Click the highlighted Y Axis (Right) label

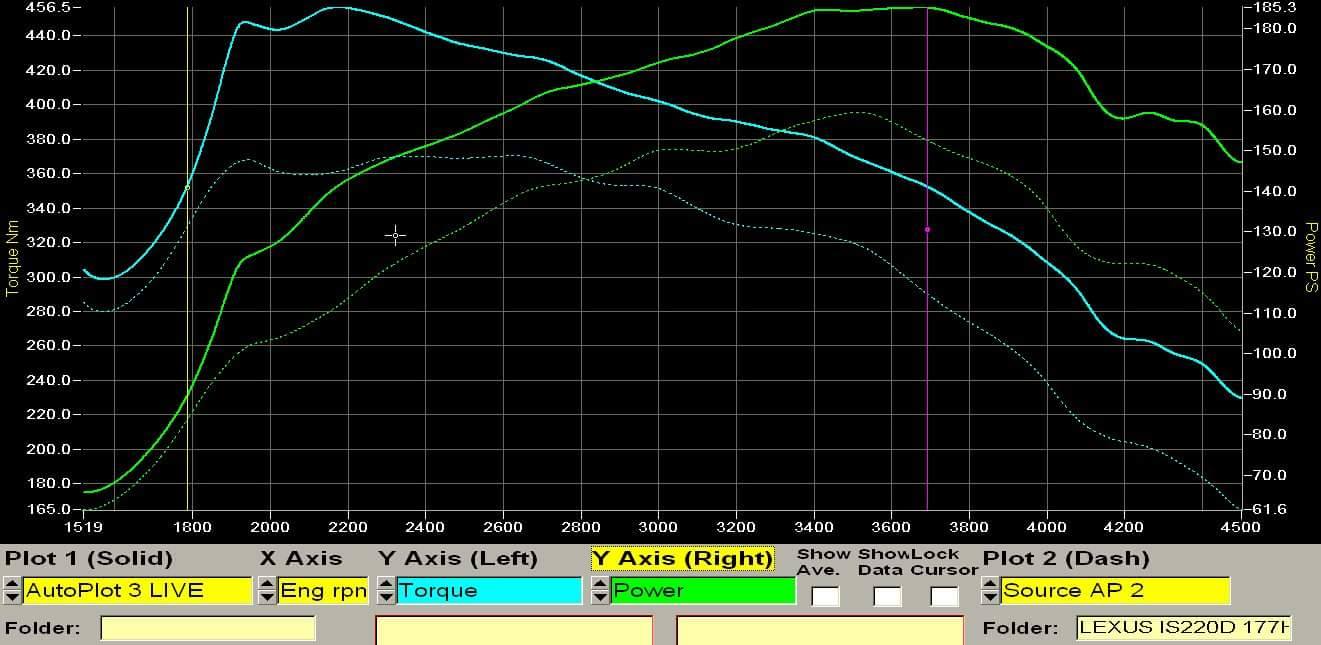683,558
